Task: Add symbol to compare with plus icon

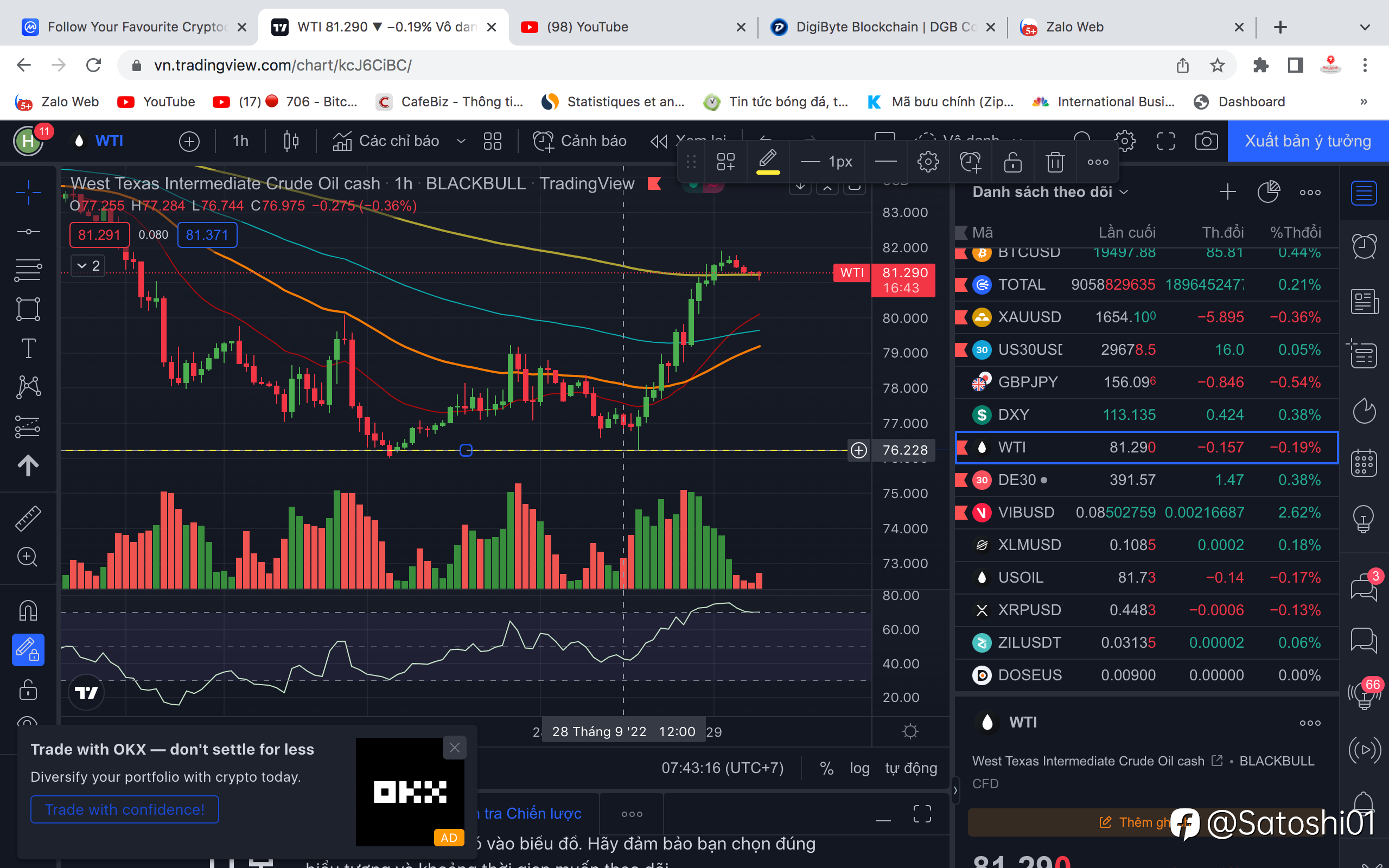Action: [189, 141]
